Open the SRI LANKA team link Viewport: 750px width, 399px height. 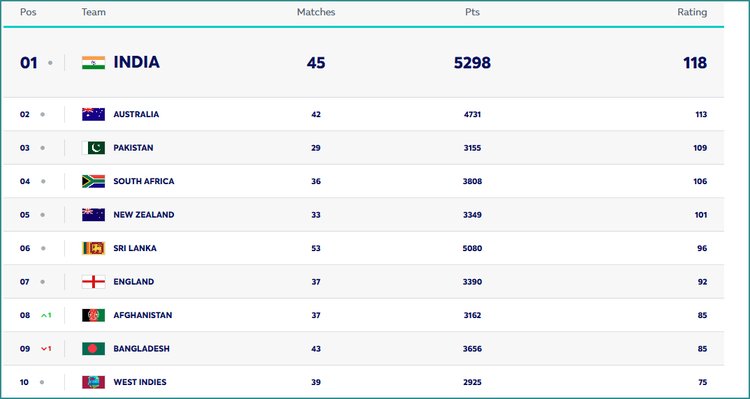(134, 248)
